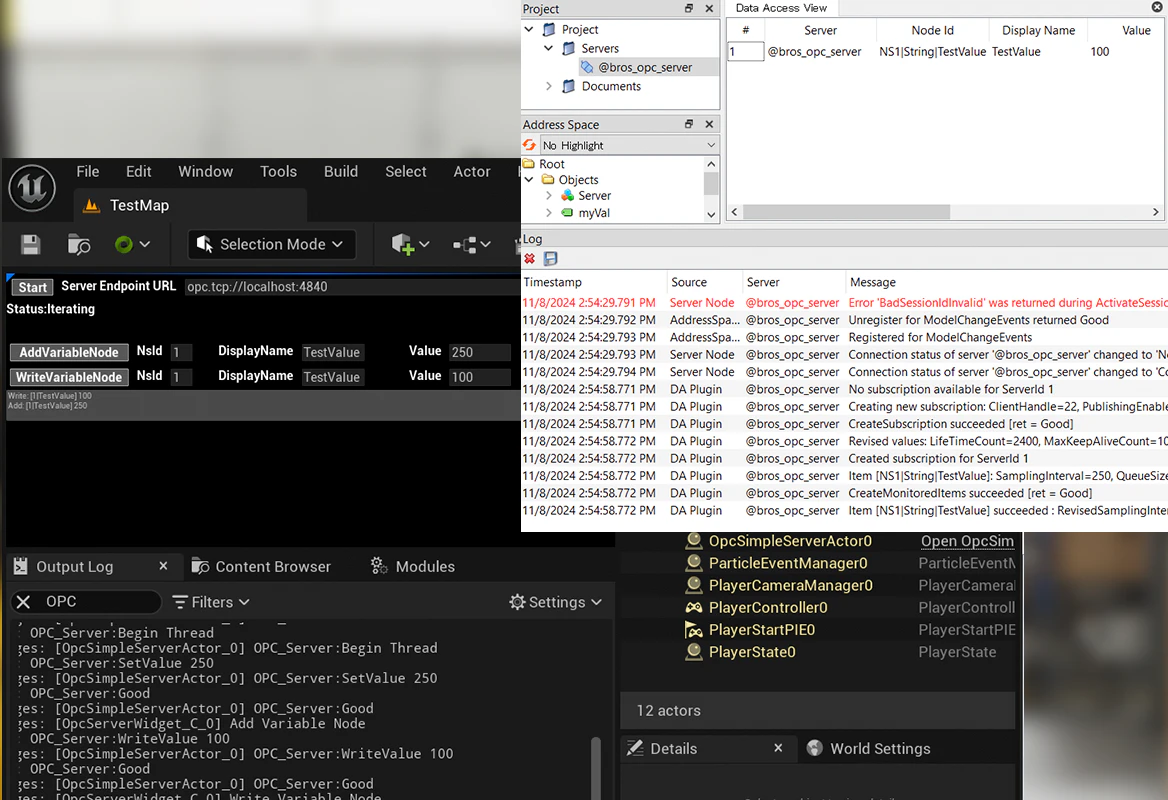
Task: Click the Server Endpoint URL input field
Action: [x=350, y=287]
